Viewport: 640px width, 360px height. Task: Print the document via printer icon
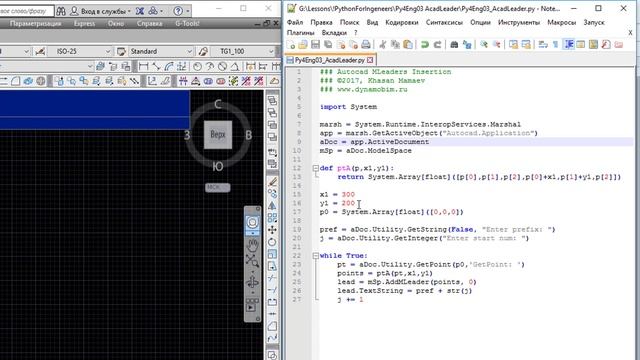[366, 44]
